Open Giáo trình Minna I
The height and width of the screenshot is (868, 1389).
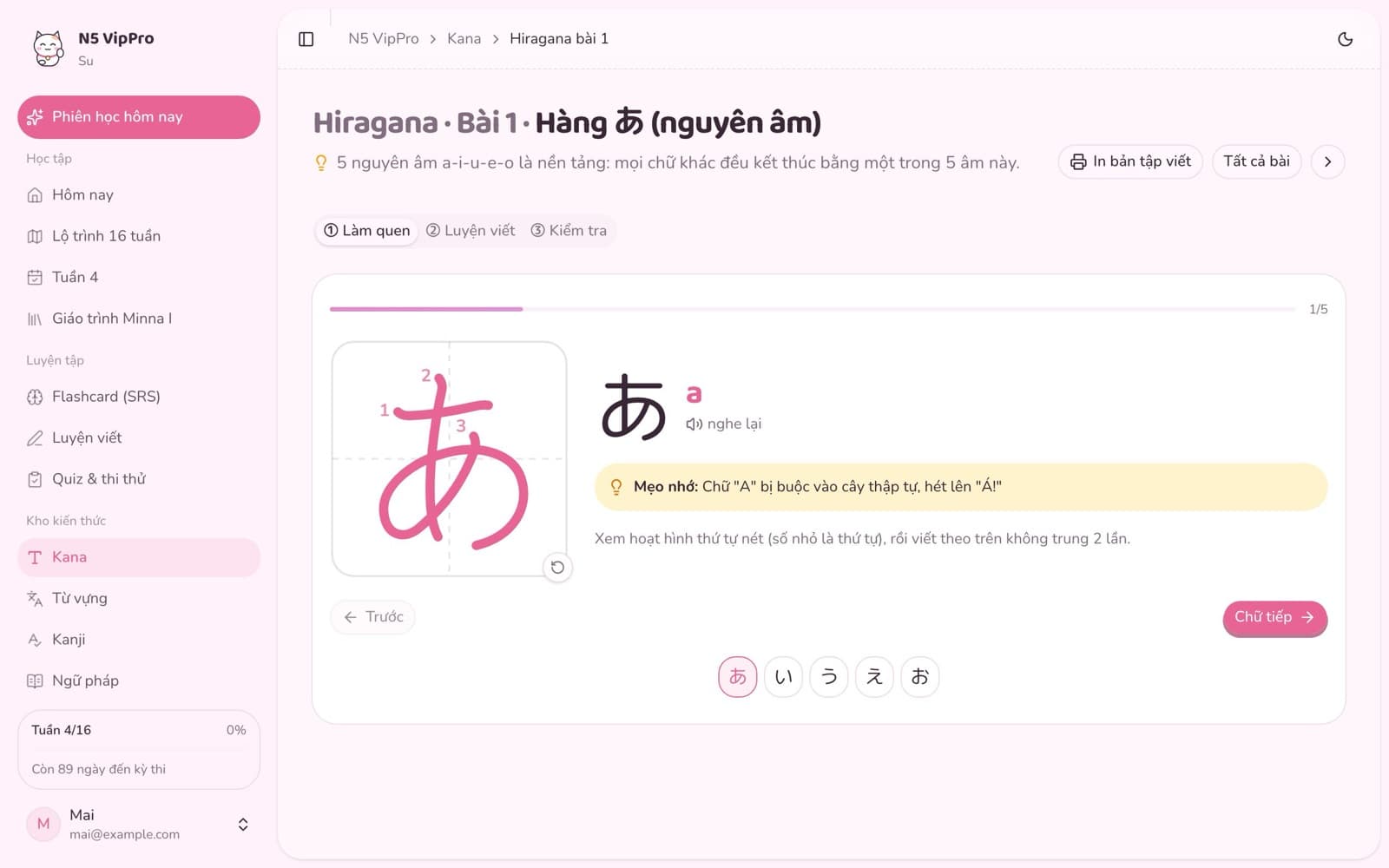tap(139, 319)
